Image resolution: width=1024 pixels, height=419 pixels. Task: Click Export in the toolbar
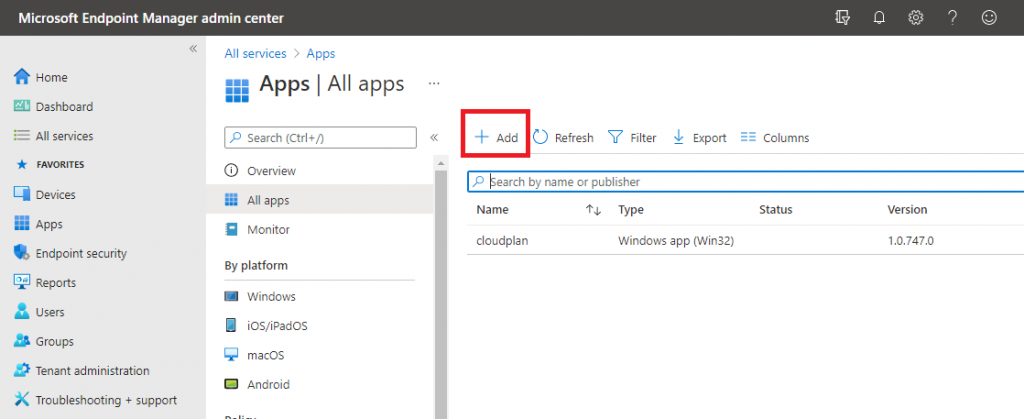(699, 138)
